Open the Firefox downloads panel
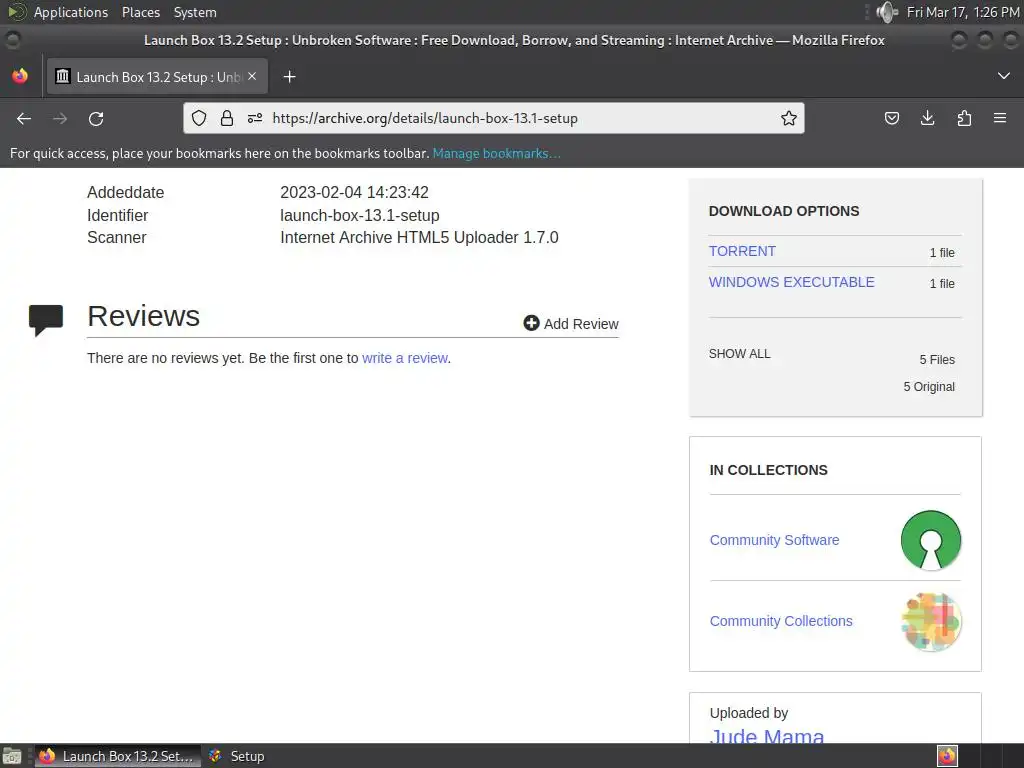Screen dimensions: 1024x768 pyautogui.click(x=927, y=118)
